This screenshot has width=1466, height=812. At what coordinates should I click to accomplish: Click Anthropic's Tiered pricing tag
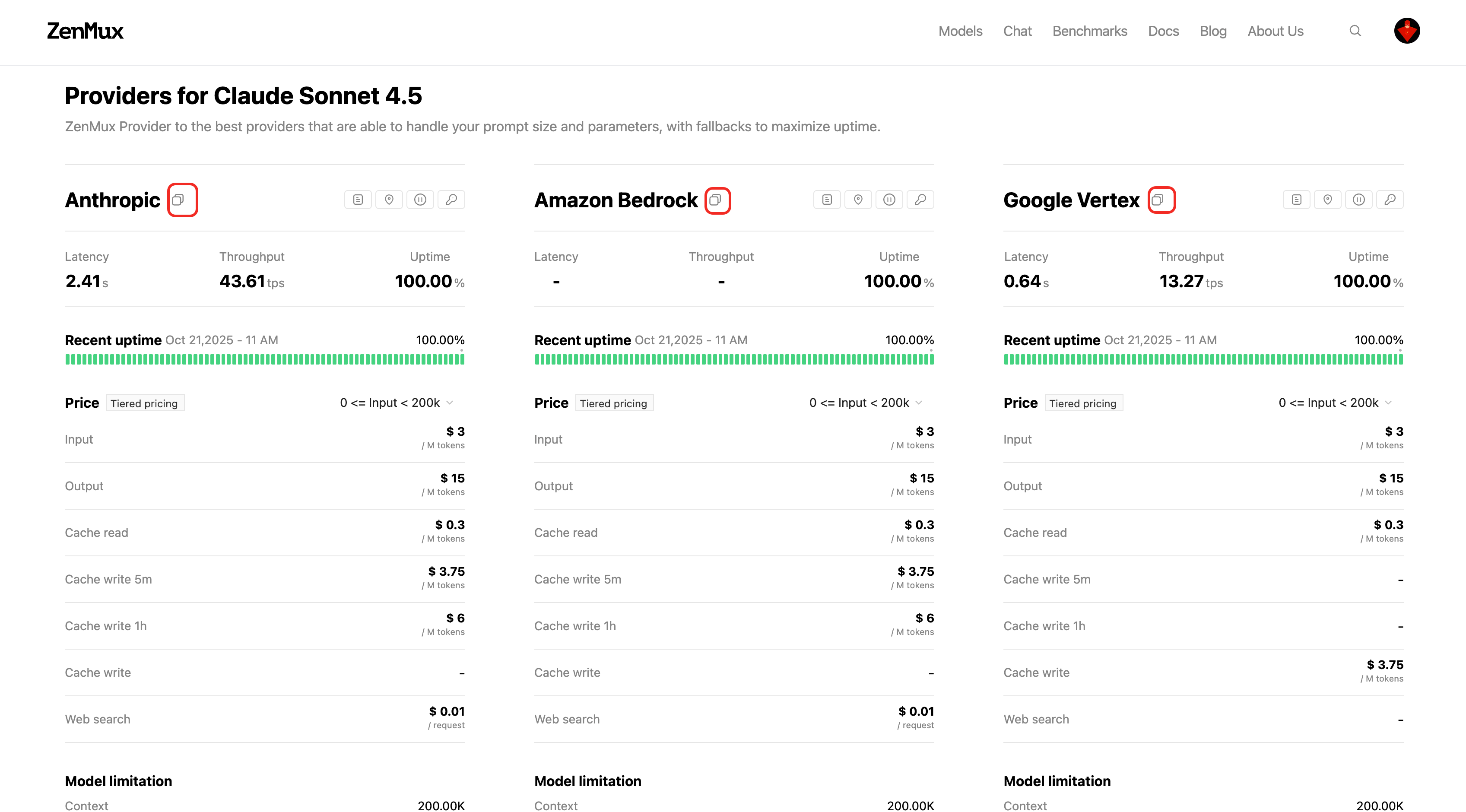(x=145, y=403)
